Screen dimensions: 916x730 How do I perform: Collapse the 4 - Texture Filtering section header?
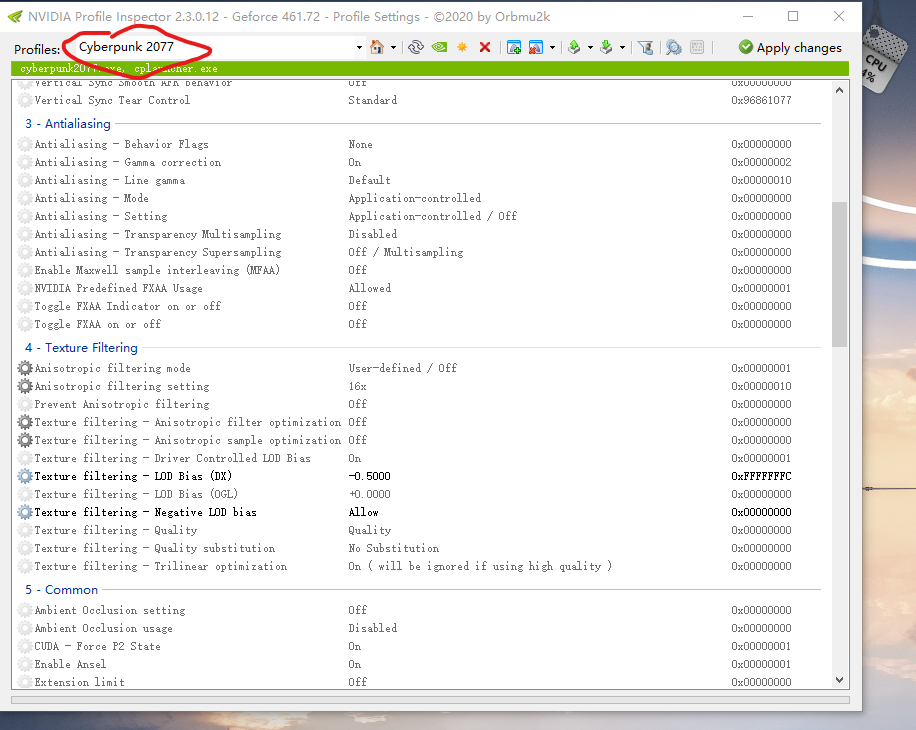(81, 347)
